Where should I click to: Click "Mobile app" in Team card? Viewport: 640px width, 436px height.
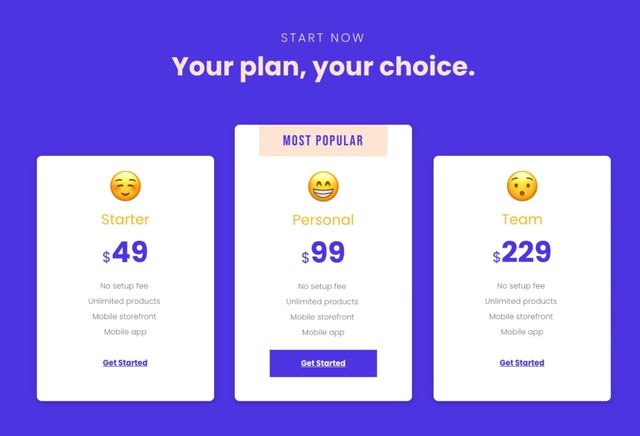pos(522,332)
